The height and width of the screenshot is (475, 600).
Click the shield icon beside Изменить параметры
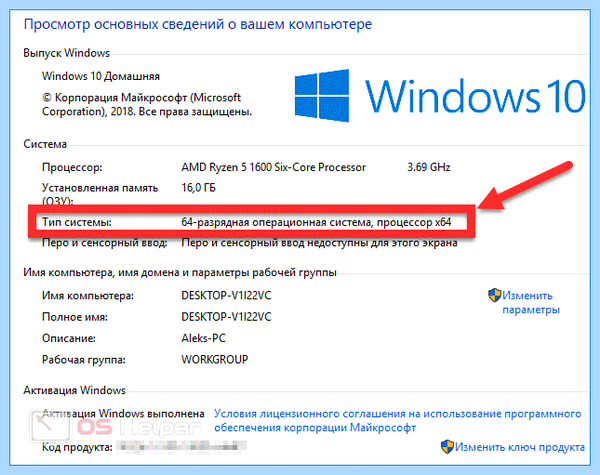tap(494, 295)
